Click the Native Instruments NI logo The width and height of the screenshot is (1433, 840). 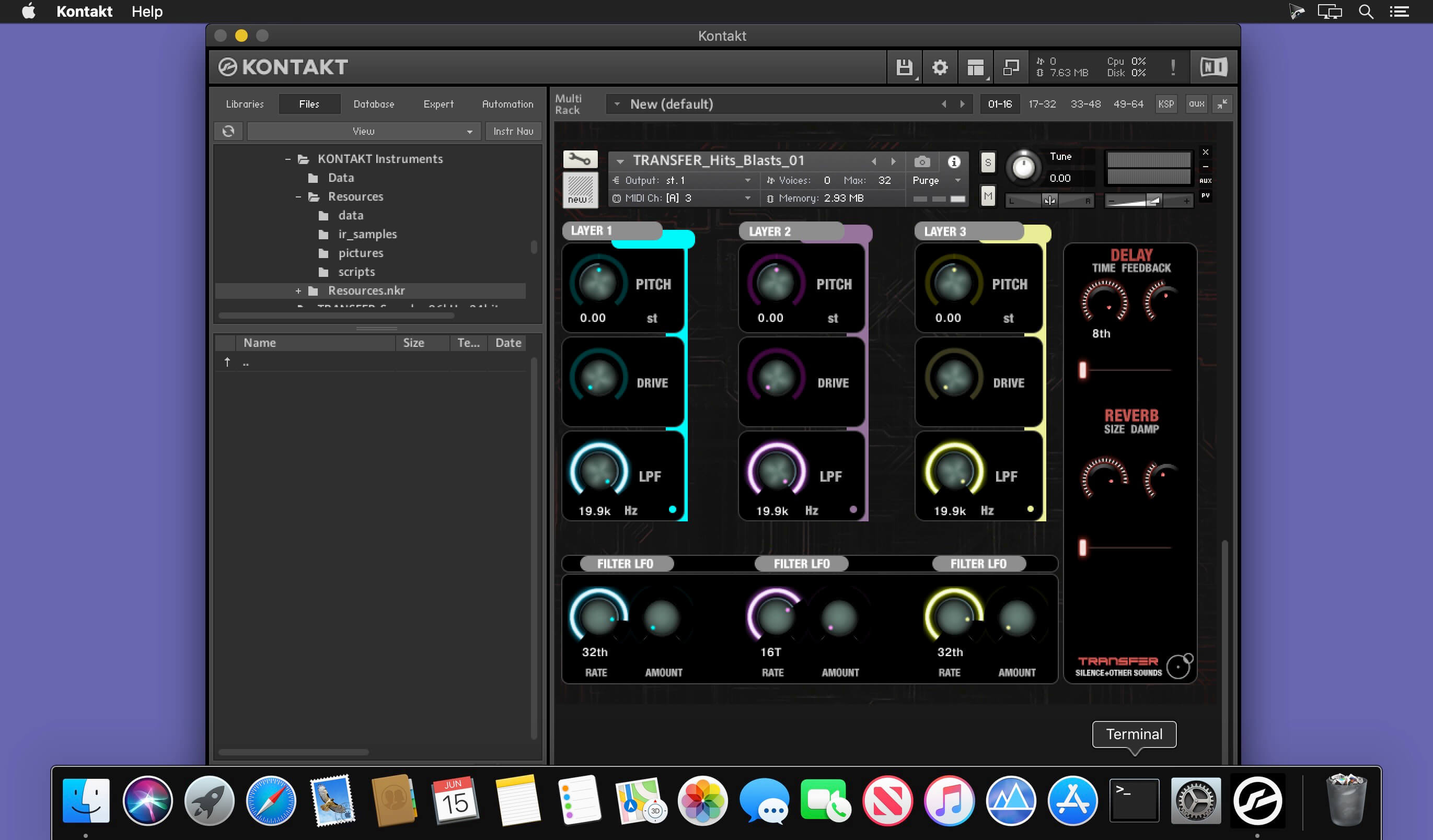[1214, 67]
